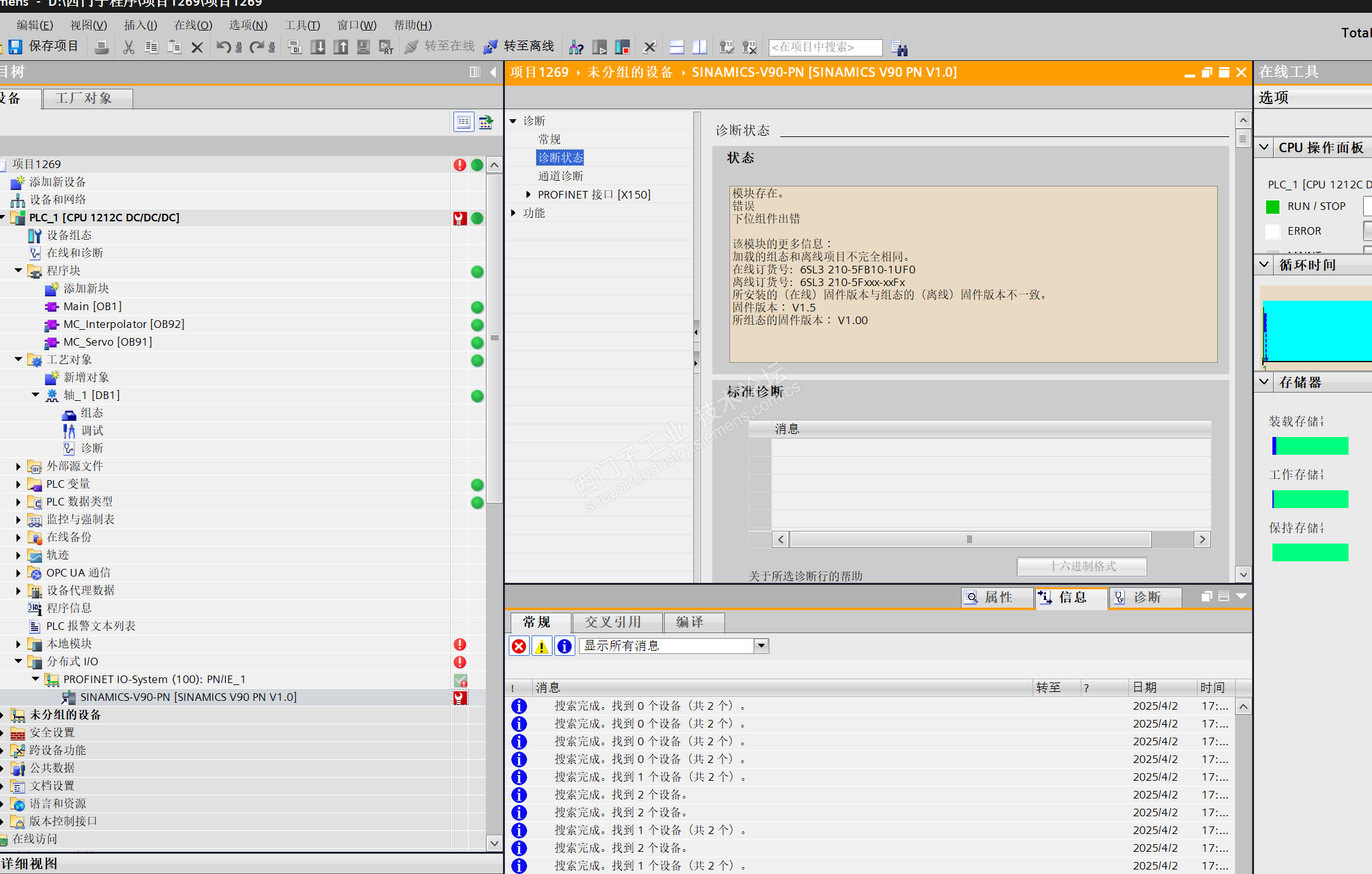Click the Go offline plug icon
Viewport: 1372px width, 874px height.
[490, 47]
